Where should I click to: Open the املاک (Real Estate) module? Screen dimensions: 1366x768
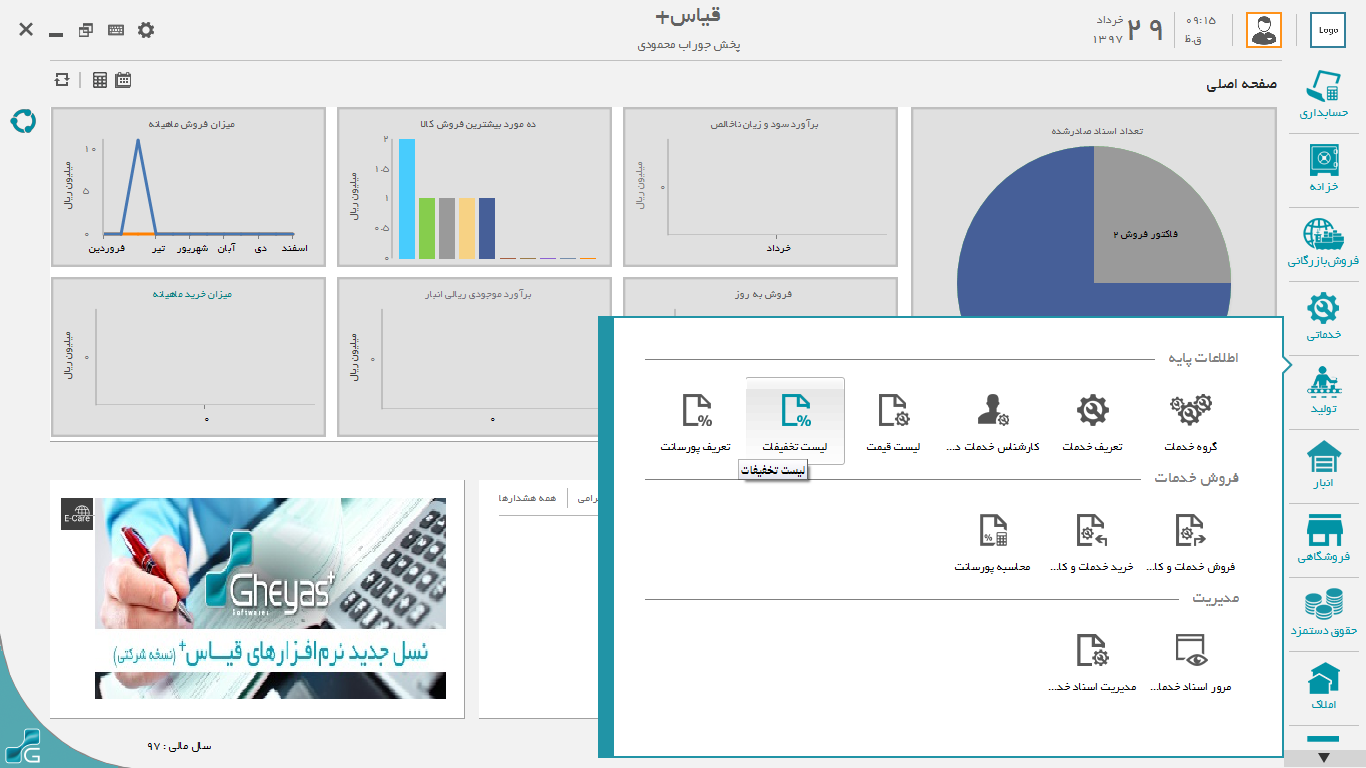[x=1323, y=688]
